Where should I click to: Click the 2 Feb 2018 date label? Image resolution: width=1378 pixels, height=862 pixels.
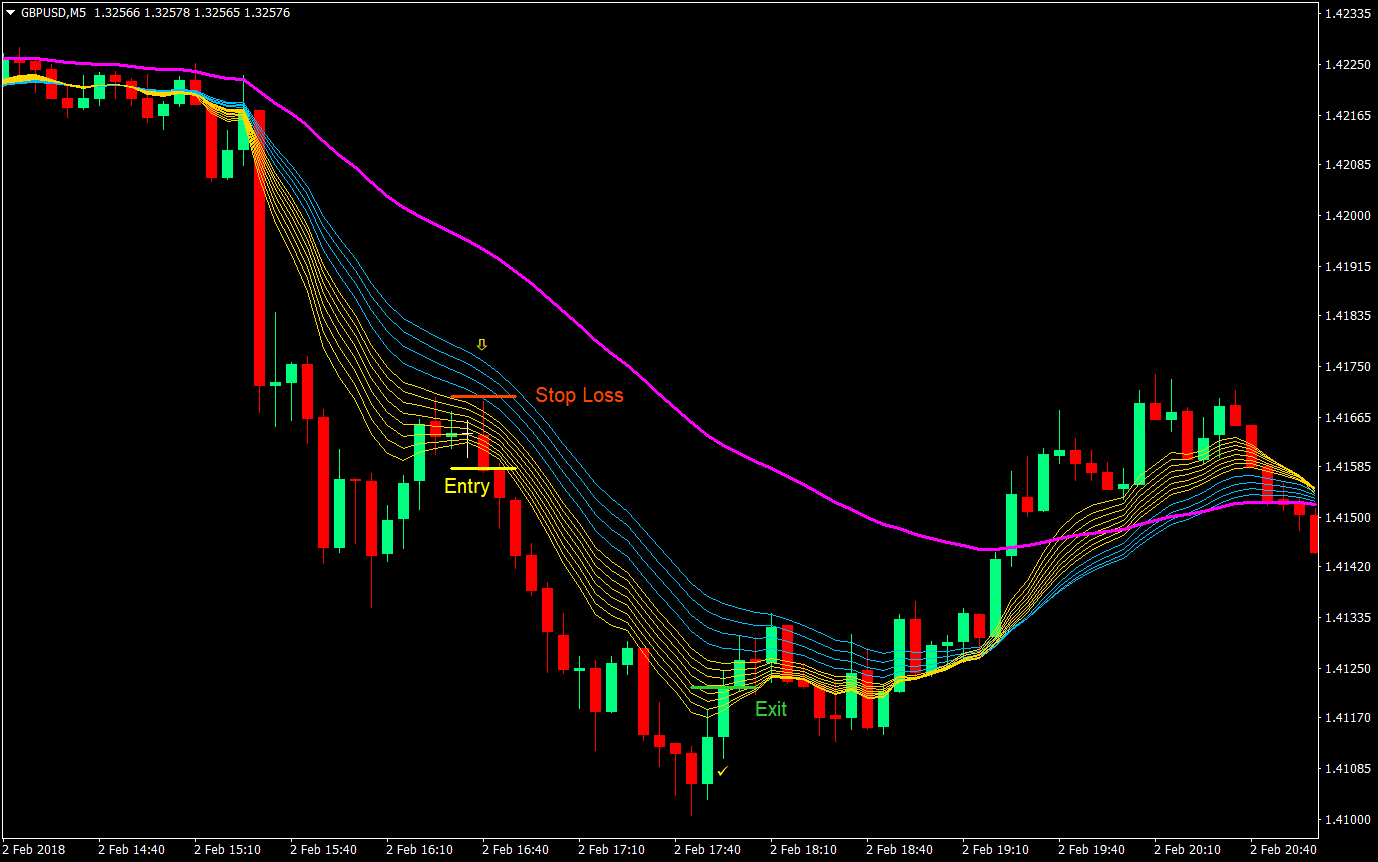(x=34, y=850)
